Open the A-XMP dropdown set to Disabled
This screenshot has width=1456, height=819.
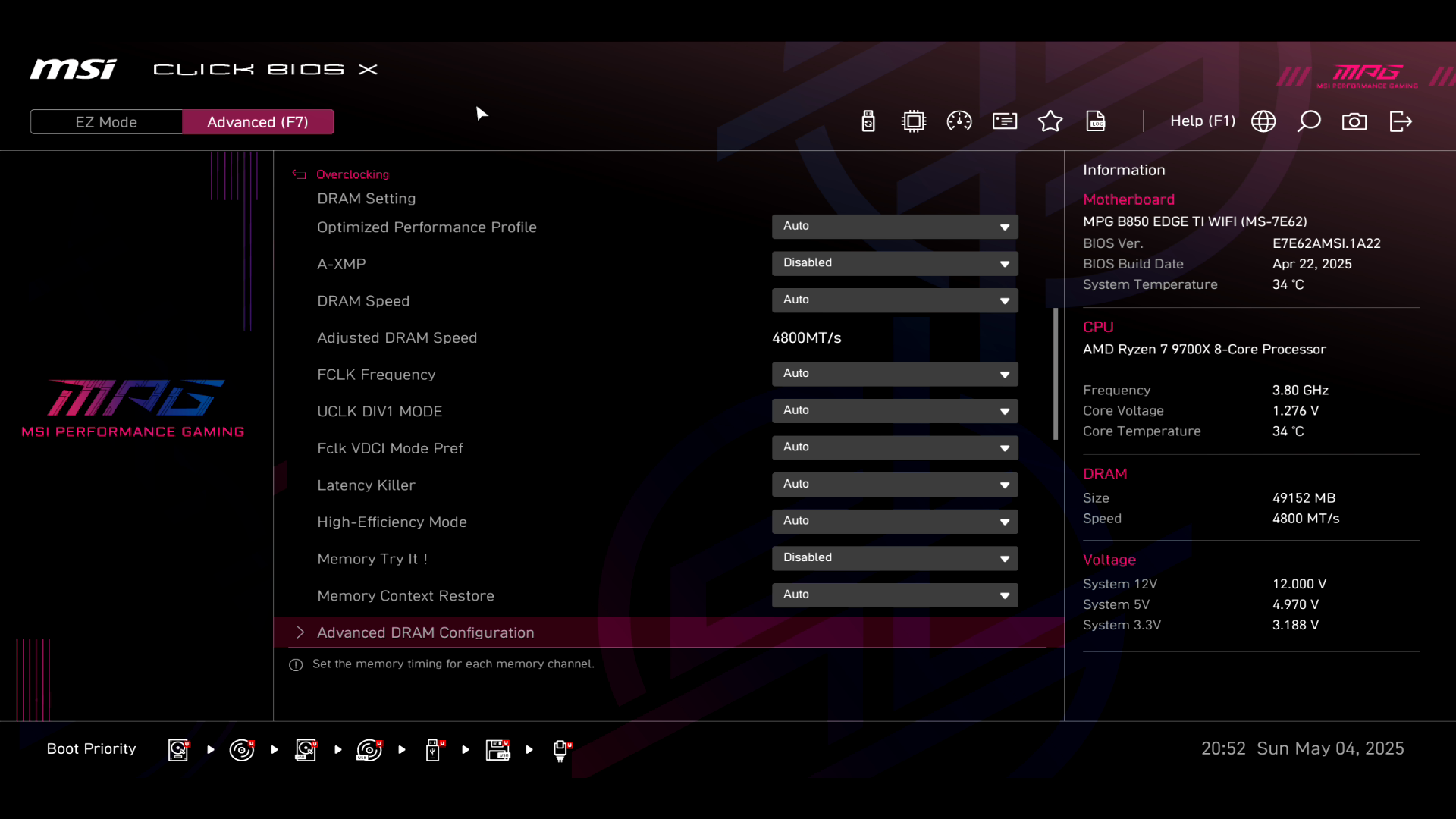tap(895, 263)
